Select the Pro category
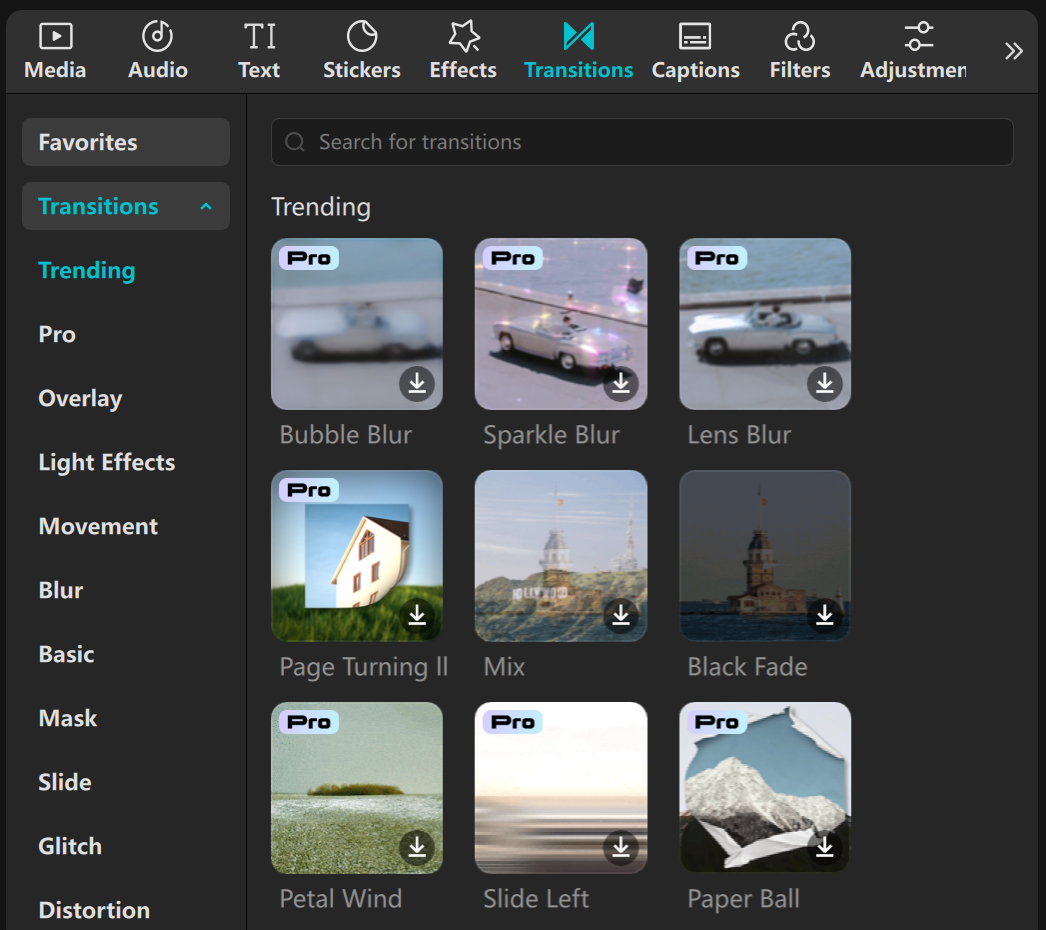This screenshot has height=930, width=1046. 57,334
